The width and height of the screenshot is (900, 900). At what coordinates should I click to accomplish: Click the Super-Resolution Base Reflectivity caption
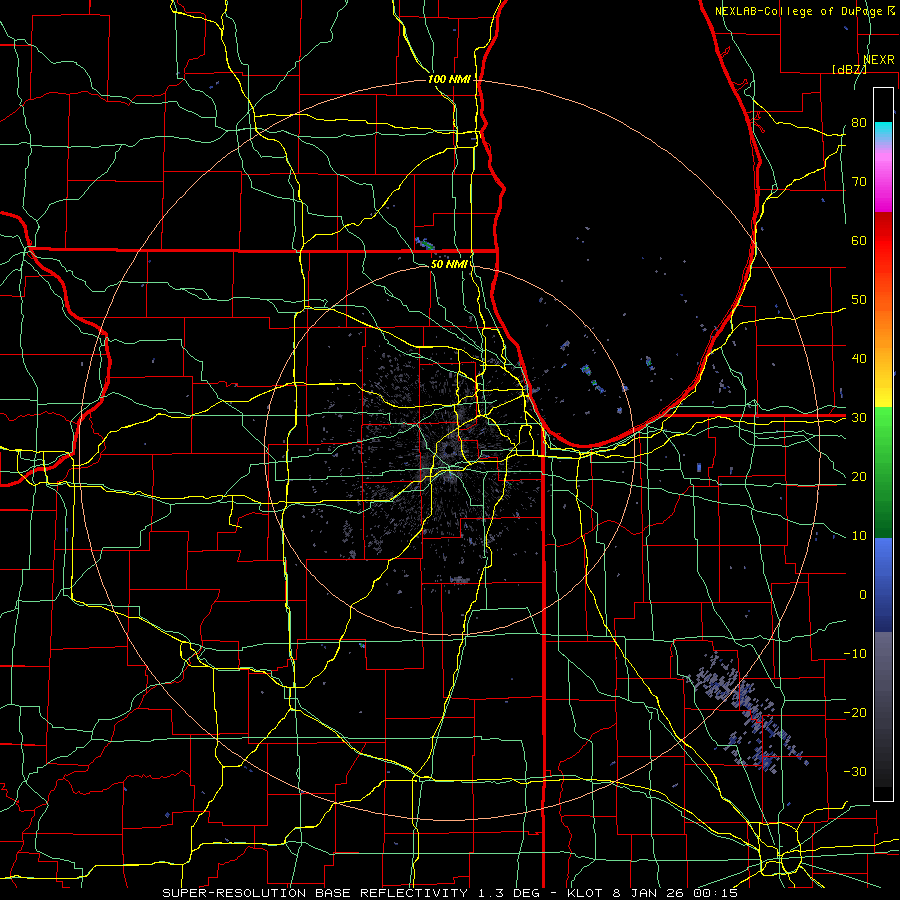click(450, 893)
